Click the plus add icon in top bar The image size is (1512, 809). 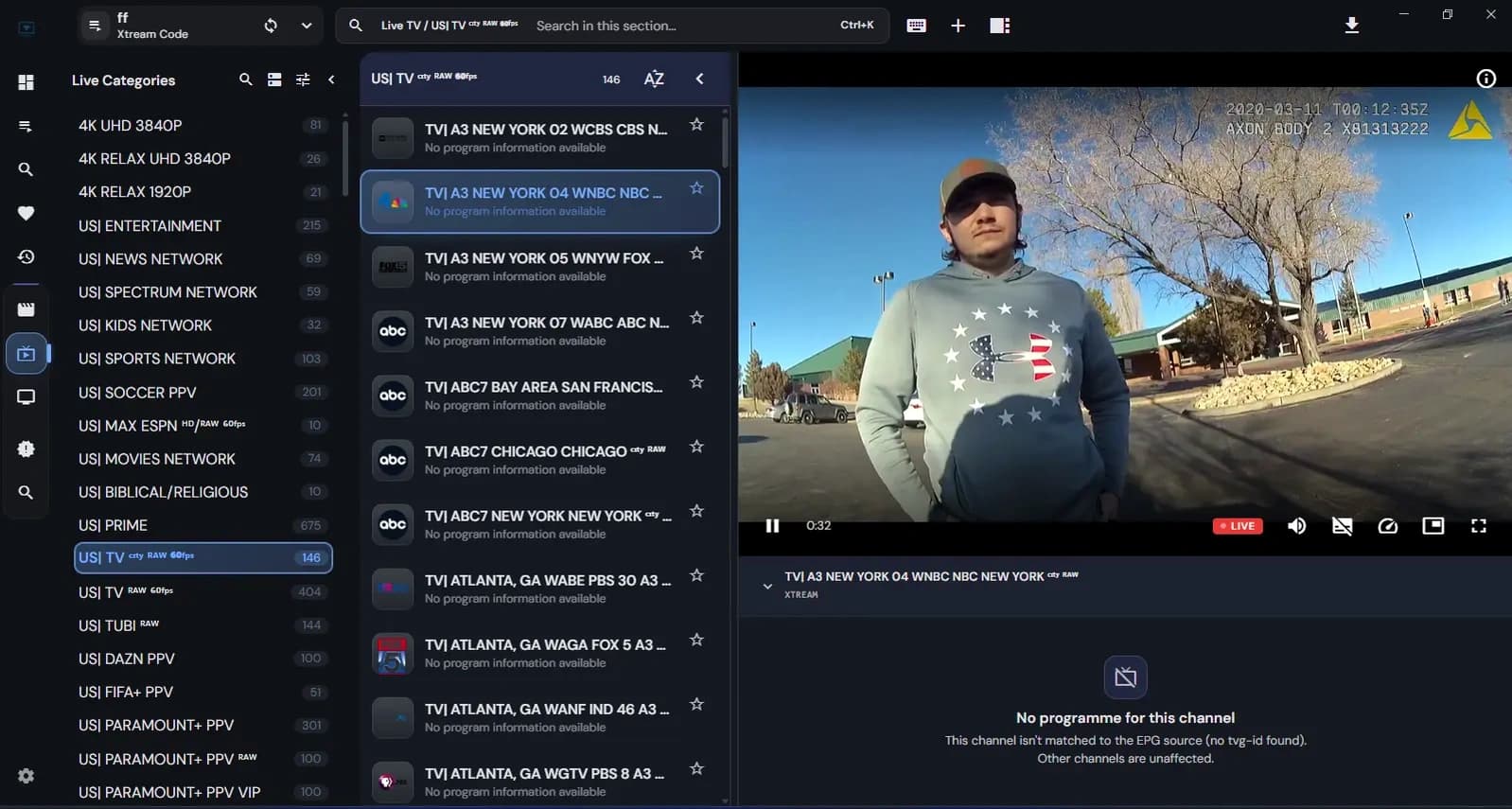[958, 26]
